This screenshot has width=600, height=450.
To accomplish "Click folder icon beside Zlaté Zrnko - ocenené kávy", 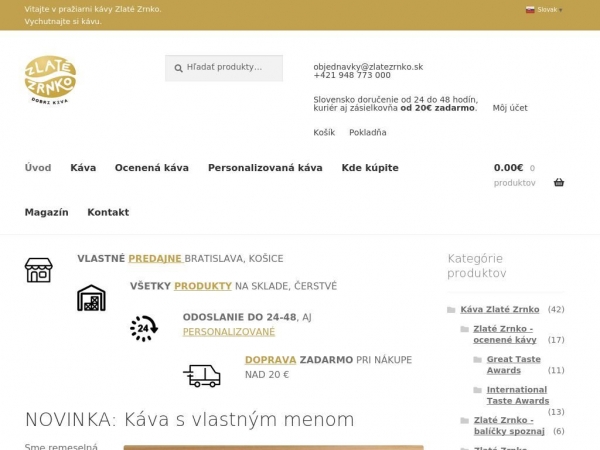I will coord(465,329).
